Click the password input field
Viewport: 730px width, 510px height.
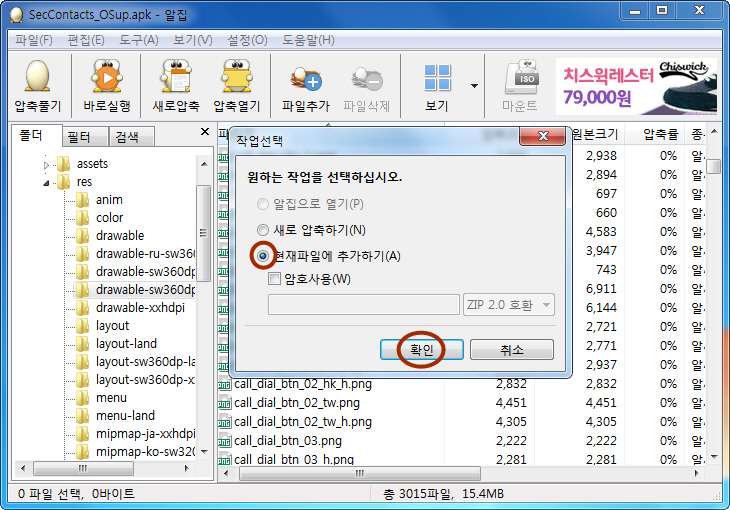point(363,305)
